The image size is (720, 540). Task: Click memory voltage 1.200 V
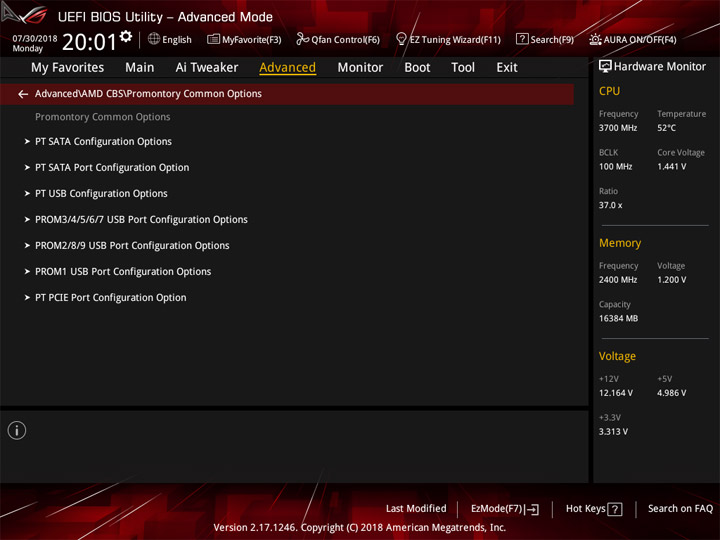click(x=671, y=280)
